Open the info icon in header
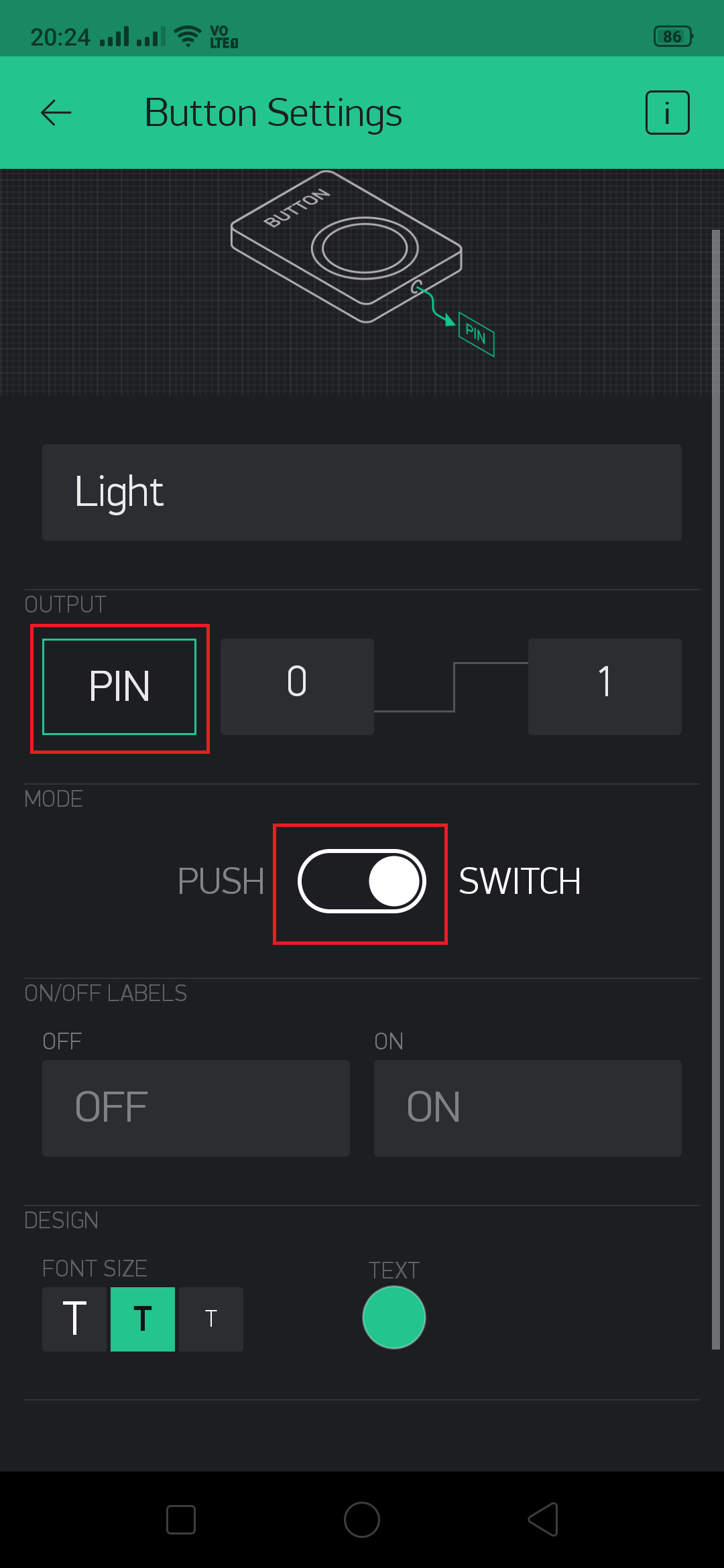Viewport: 724px width, 1568px height. [x=667, y=113]
